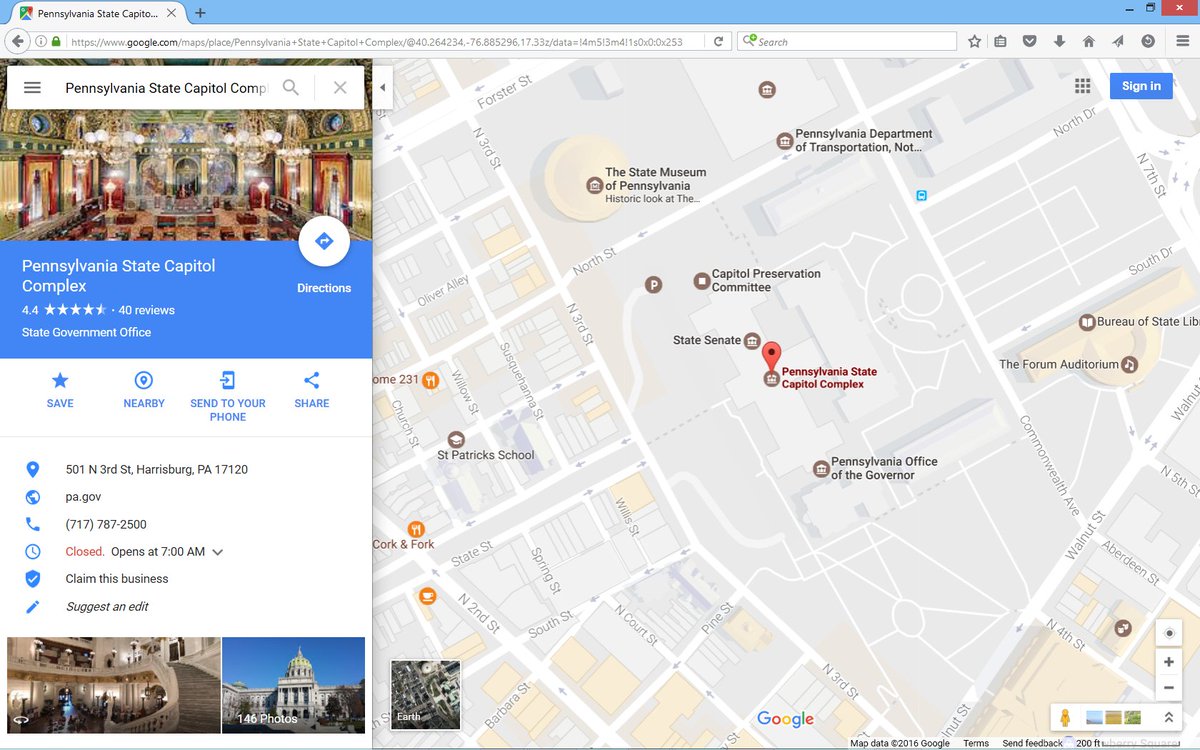This screenshot has height=750, width=1200.
Task: Click the red Capitol Complex pin
Action: point(771,357)
